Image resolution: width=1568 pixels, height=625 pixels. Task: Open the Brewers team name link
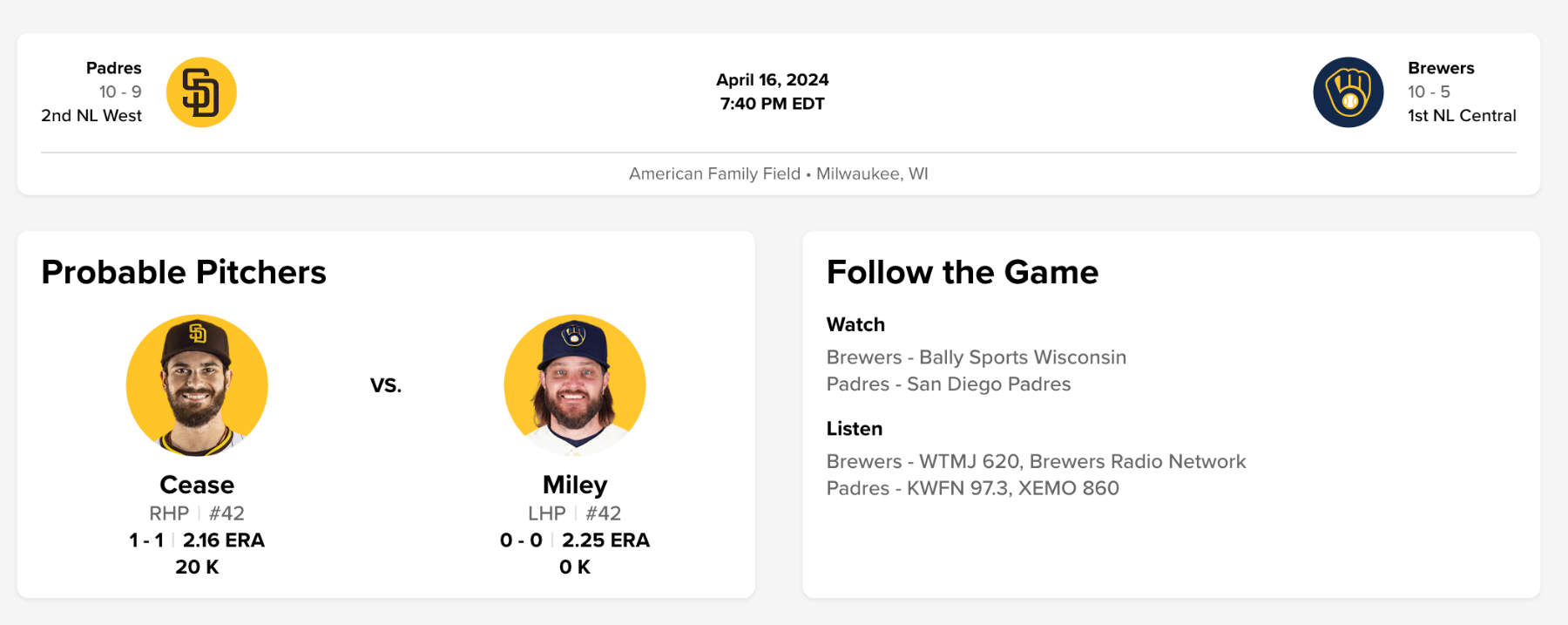(1441, 68)
